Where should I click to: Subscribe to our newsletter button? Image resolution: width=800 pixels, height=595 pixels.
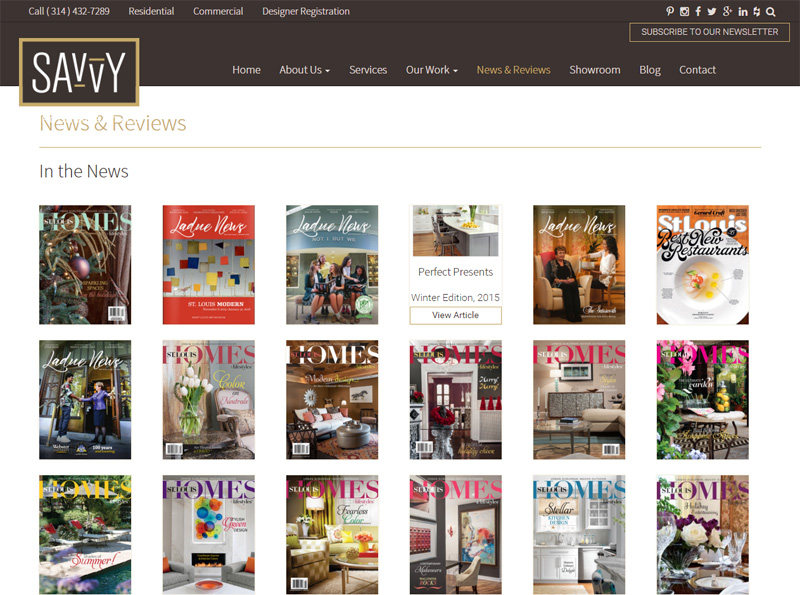click(709, 32)
